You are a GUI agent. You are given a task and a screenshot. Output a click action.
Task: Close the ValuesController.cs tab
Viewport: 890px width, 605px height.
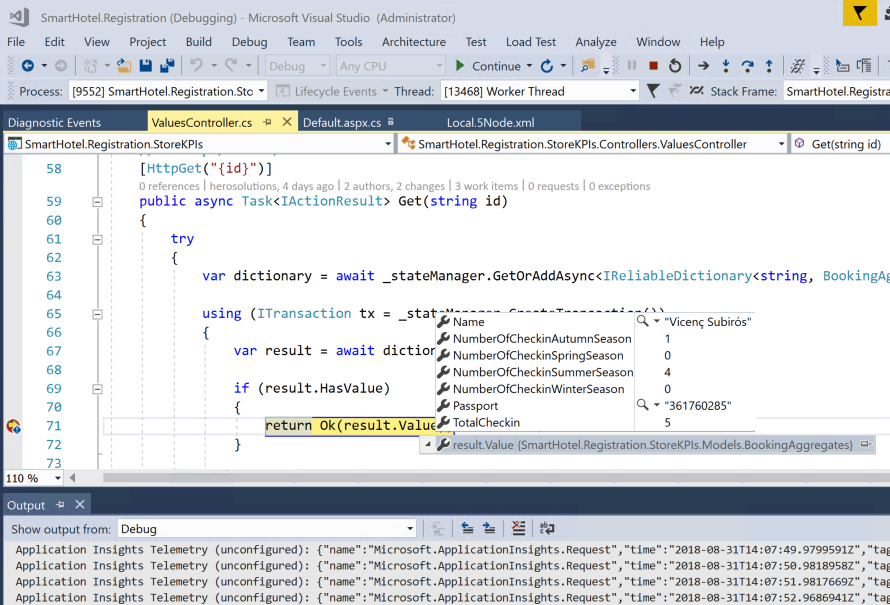(x=287, y=122)
